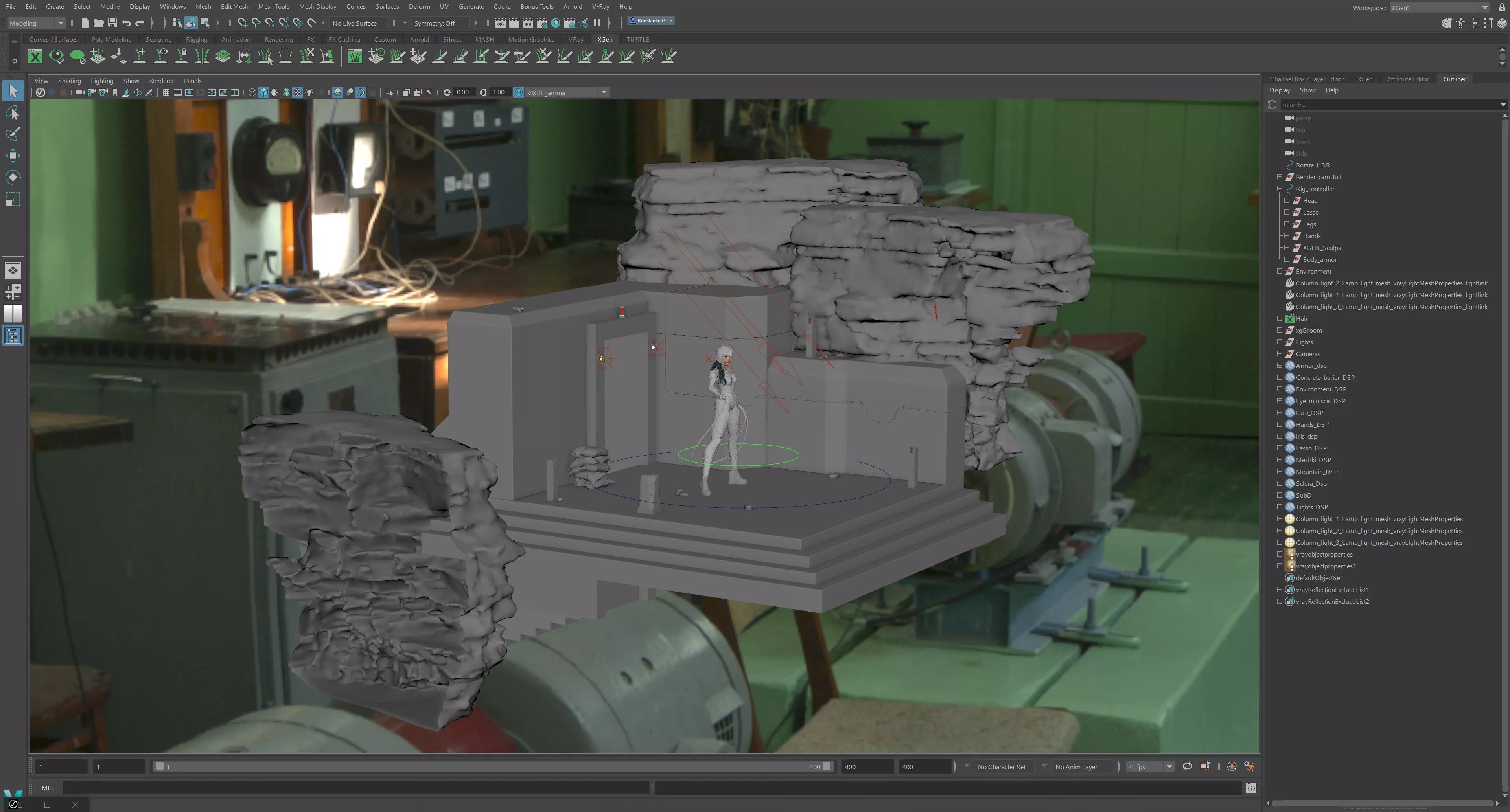Click the XGen window icon on shelf
This screenshot has height=812, width=1510.
(35, 56)
